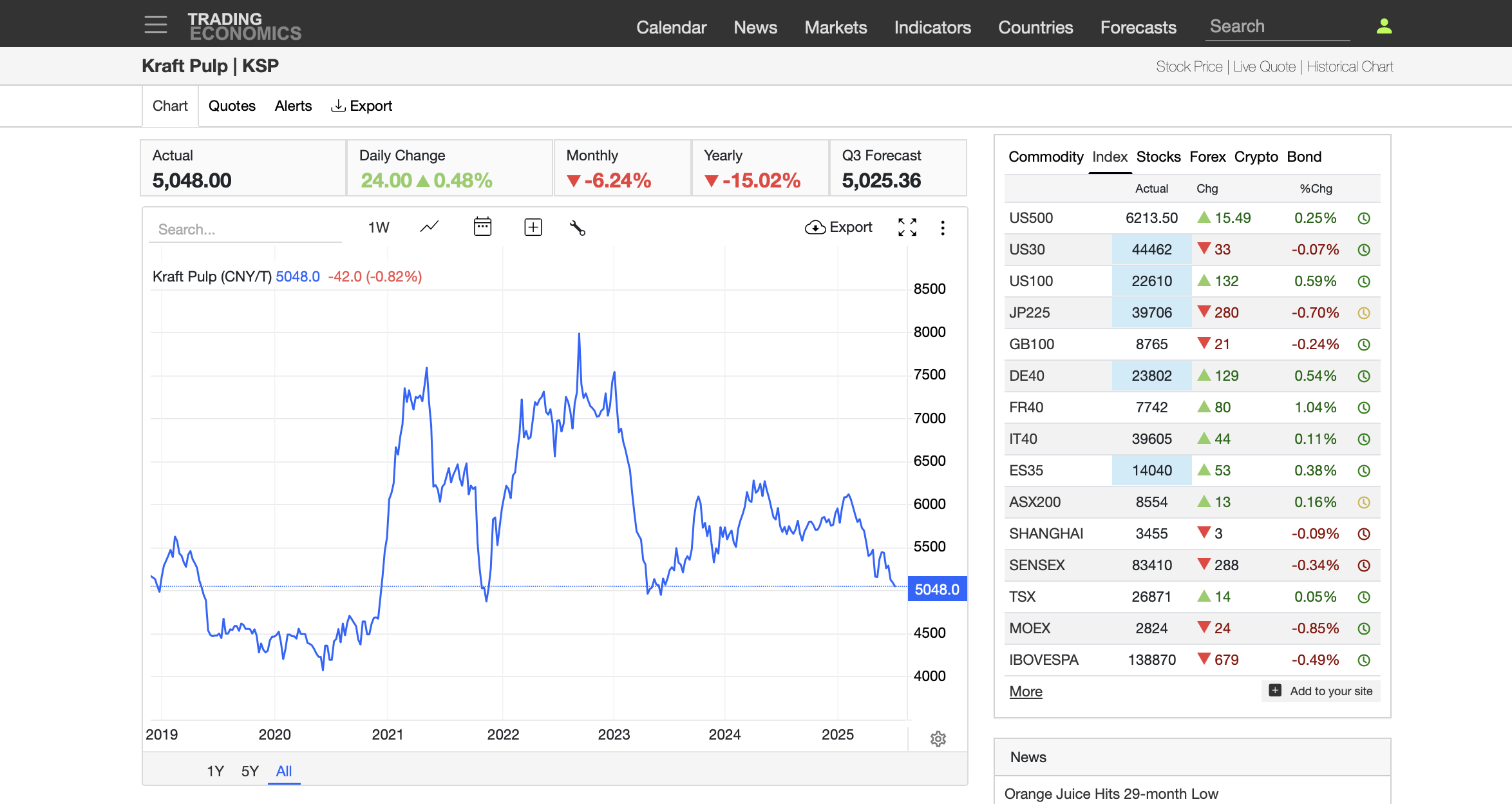Select the 1Y time range
Image resolution: width=1512 pixels, height=804 pixels.
pos(215,771)
